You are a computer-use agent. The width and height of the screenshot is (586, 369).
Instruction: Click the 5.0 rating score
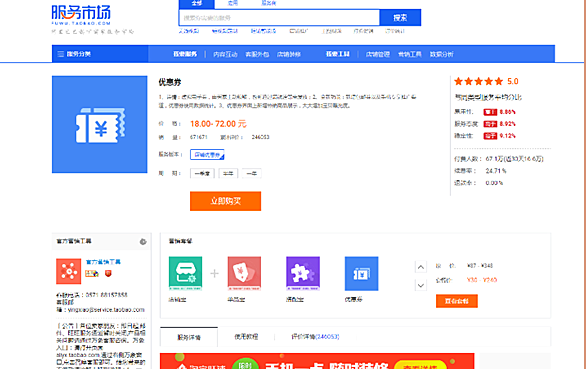click(x=513, y=82)
